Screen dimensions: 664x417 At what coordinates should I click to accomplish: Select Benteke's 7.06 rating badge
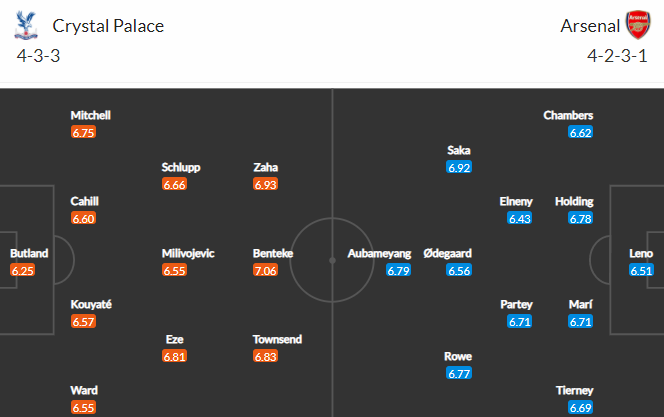266,270
